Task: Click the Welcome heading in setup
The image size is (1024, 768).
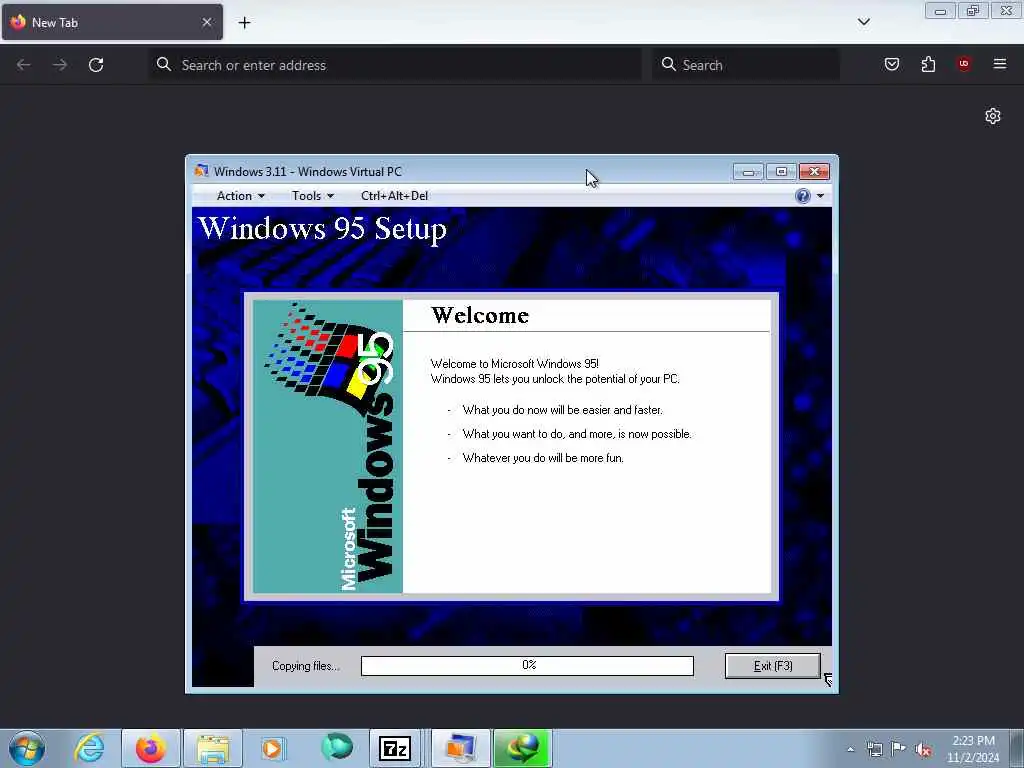Action: [x=480, y=315]
